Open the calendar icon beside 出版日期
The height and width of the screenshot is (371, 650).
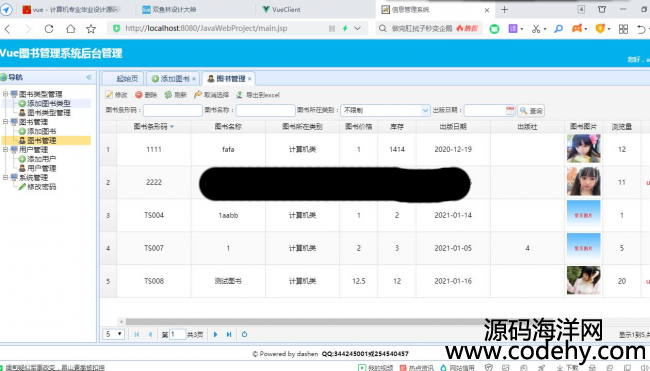click(x=510, y=110)
